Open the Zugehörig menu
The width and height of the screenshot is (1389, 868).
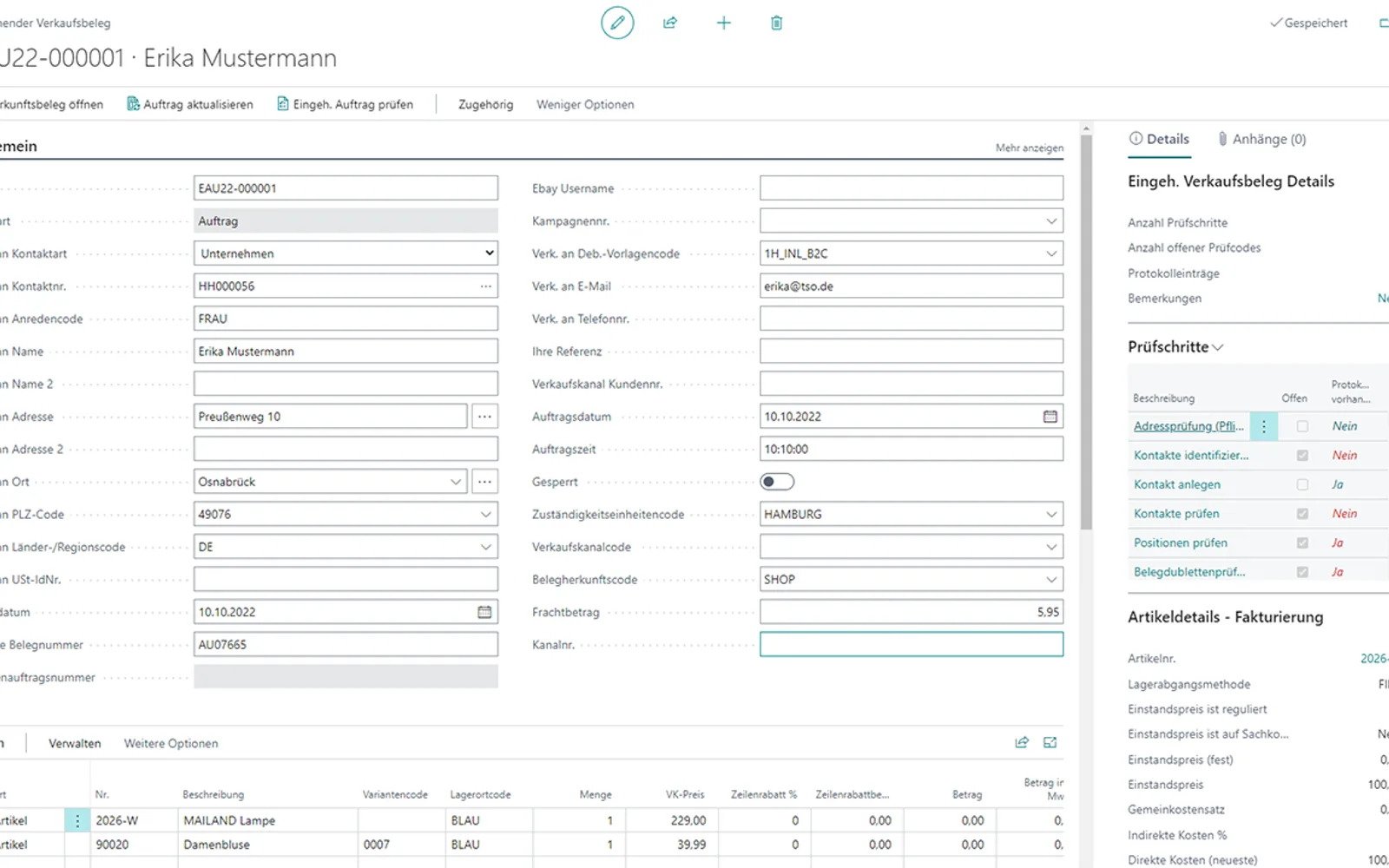pyautogui.click(x=485, y=104)
